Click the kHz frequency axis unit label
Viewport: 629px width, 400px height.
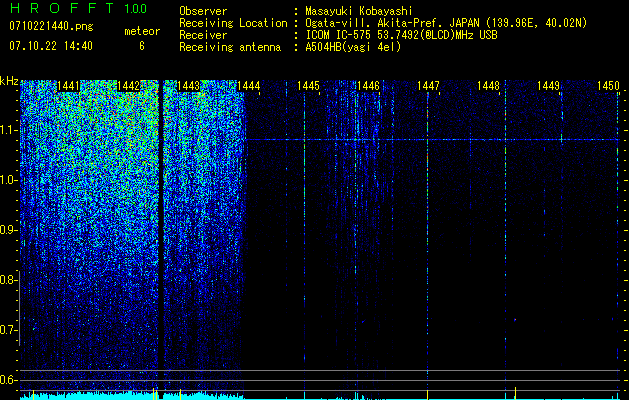pos(9,81)
